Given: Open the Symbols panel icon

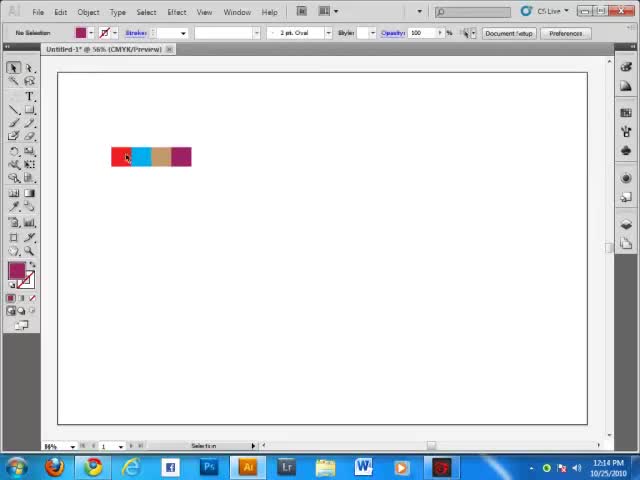Looking at the screenshot, I should point(626,151).
